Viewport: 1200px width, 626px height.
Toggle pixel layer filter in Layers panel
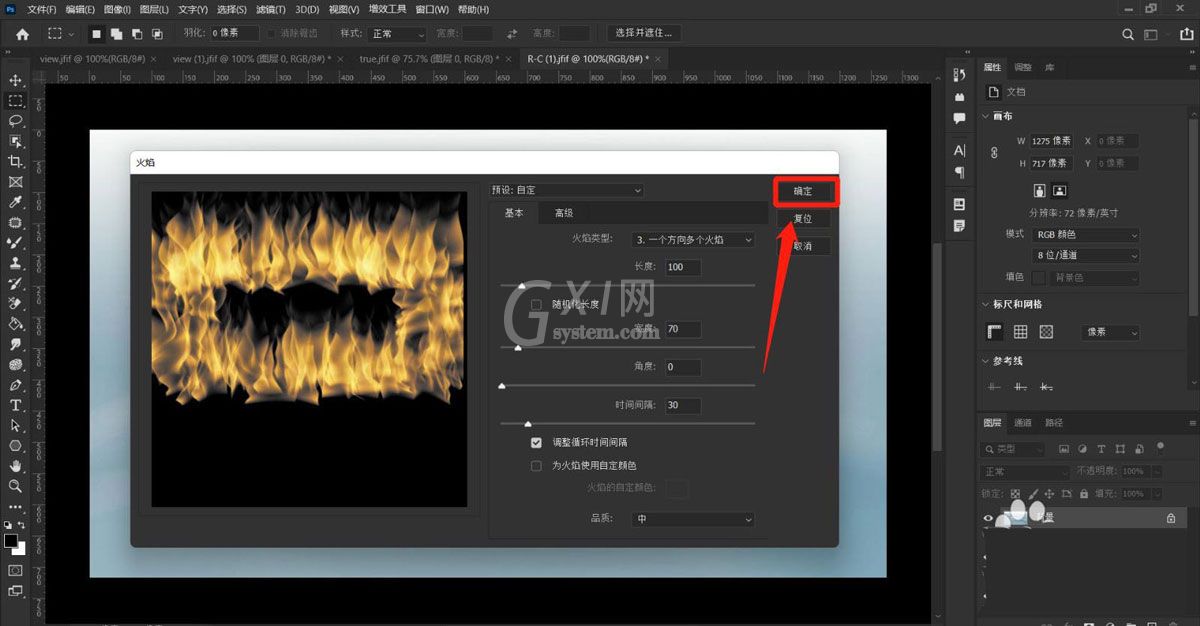tap(1064, 449)
